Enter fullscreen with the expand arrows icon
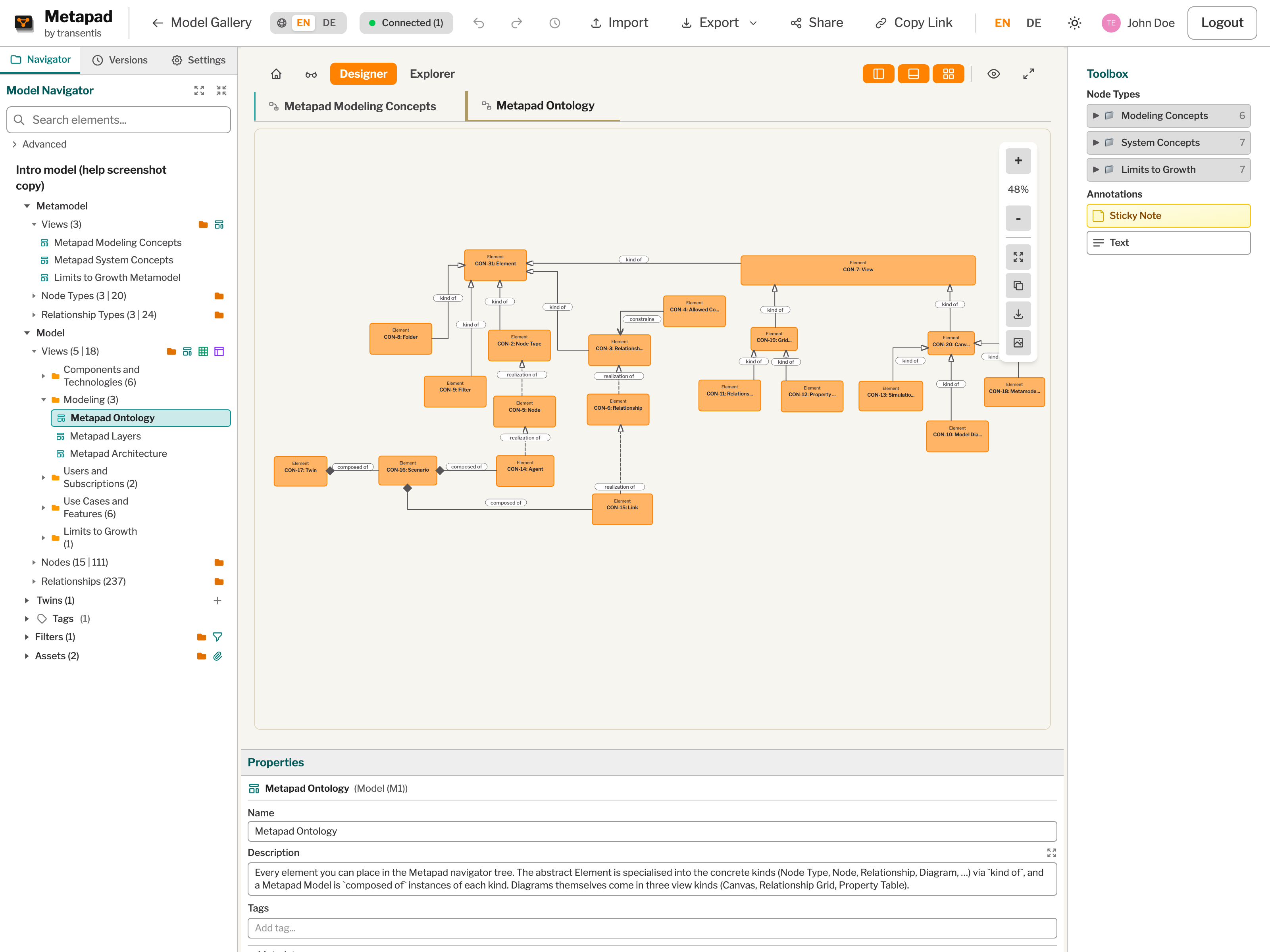1270x952 pixels. click(x=1028, y=74)
